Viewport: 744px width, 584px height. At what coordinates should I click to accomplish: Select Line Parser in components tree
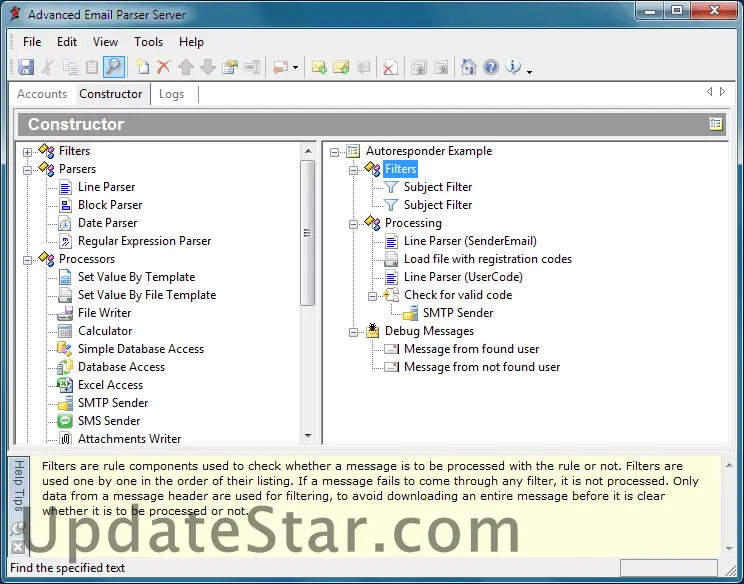106,187
